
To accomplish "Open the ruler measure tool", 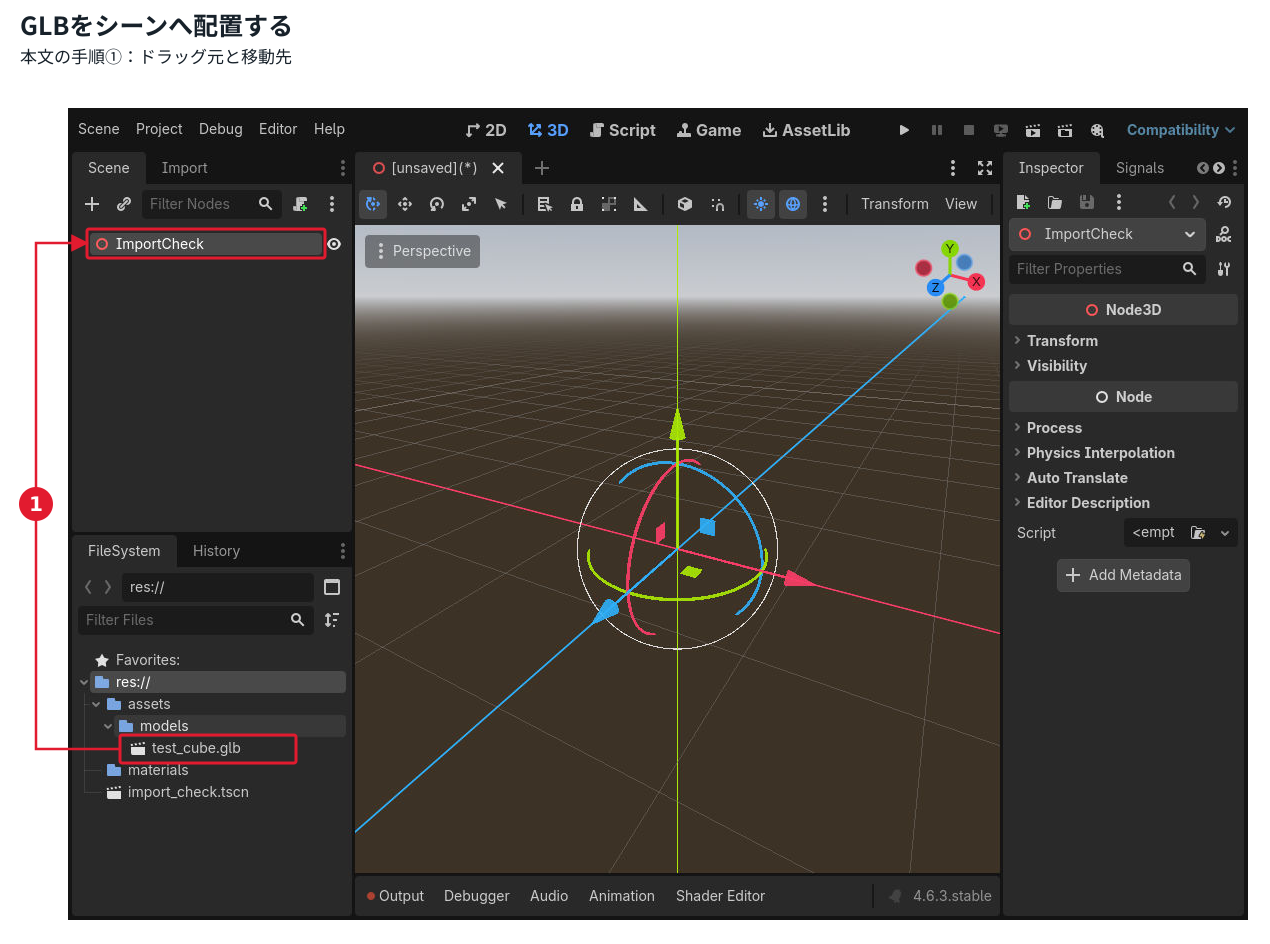I will [641, 204].
